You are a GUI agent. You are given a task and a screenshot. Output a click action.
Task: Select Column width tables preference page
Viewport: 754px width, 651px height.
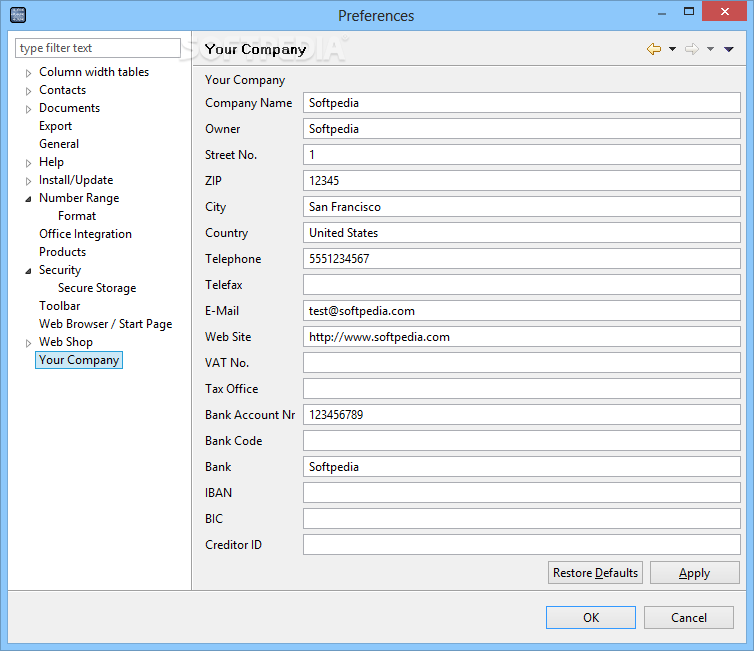point(94,72)
